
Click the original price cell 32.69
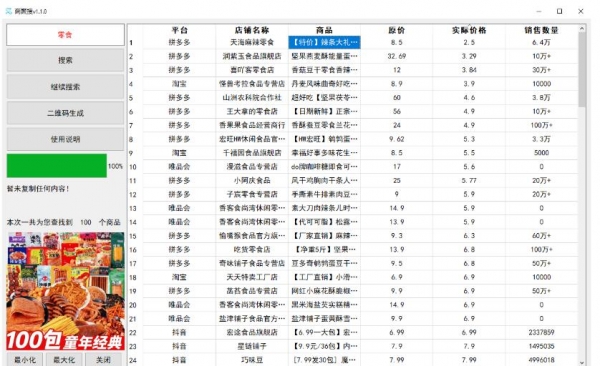click(396, 56)
